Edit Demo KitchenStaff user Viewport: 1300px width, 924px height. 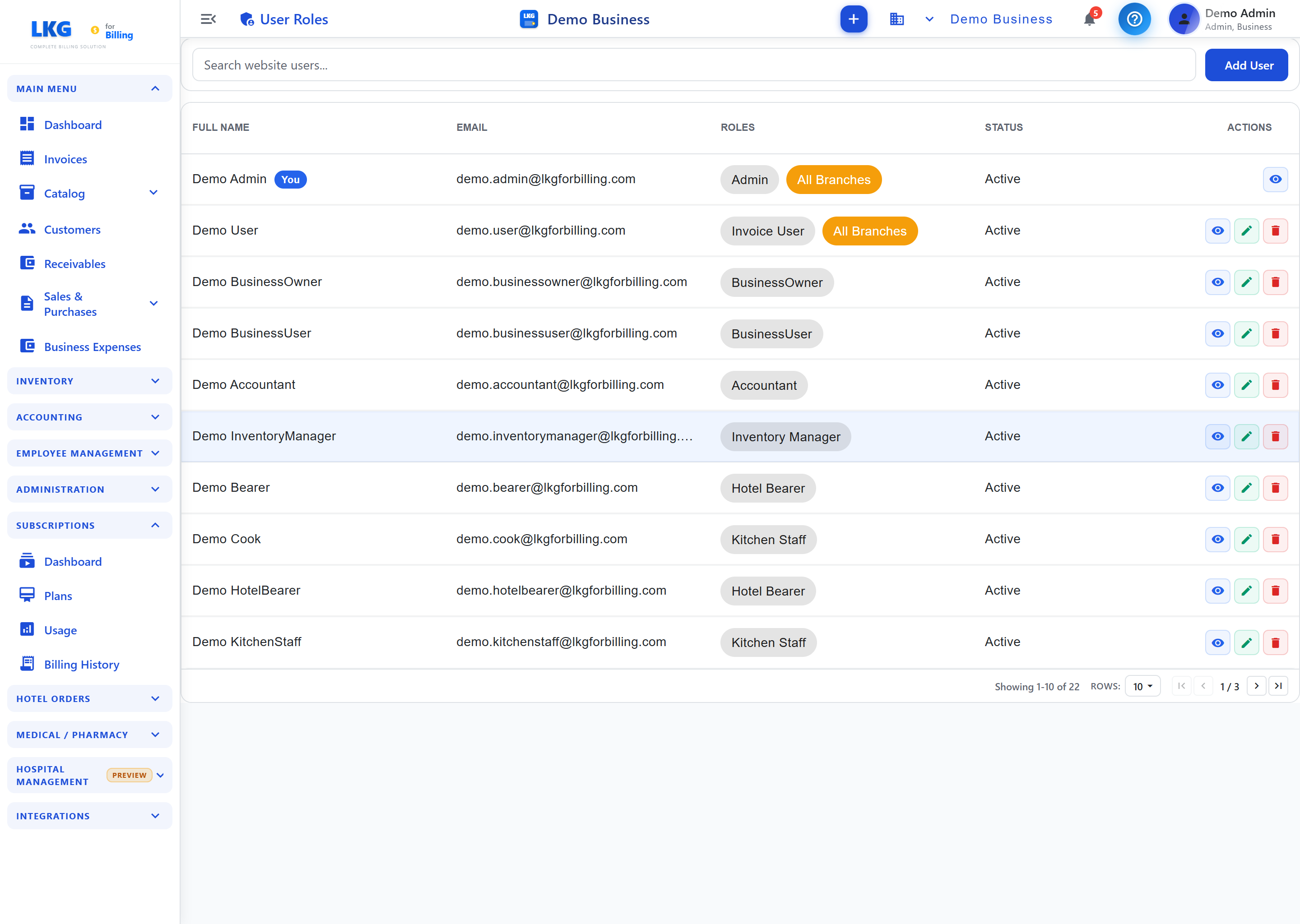[x=1246, y=642]
